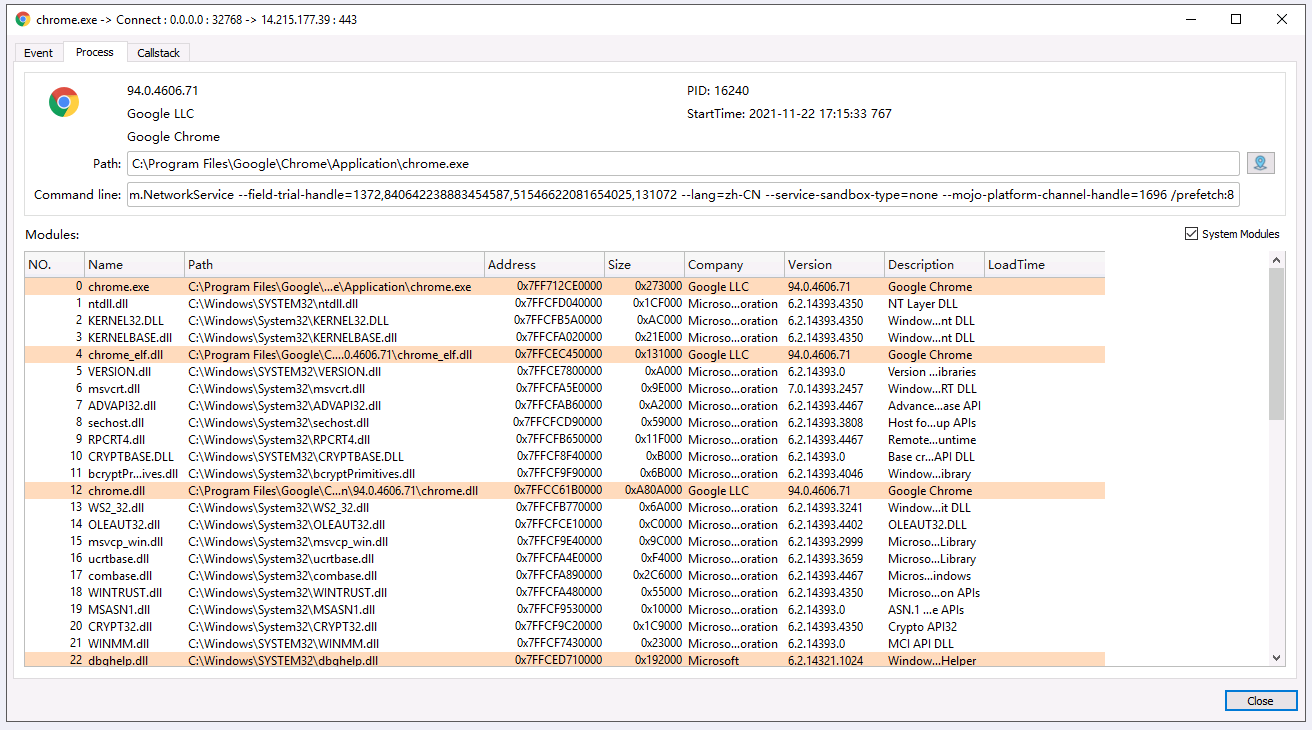1312x730 pixels.
Task: Sort by the Size column header
Action: point(645,265)
